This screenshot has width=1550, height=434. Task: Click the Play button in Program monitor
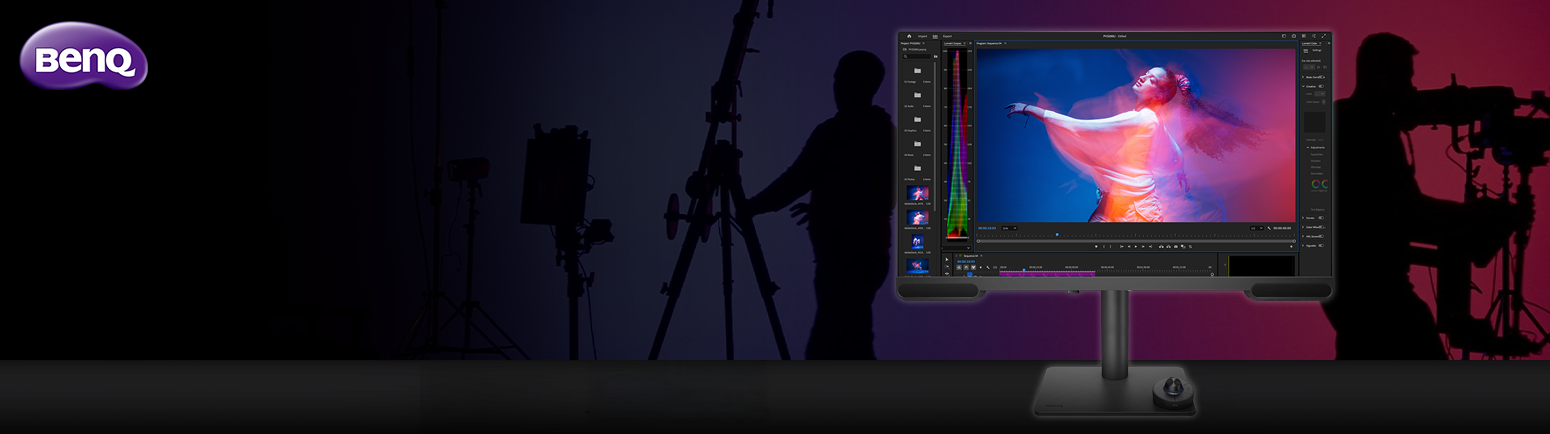point(1136,246)
